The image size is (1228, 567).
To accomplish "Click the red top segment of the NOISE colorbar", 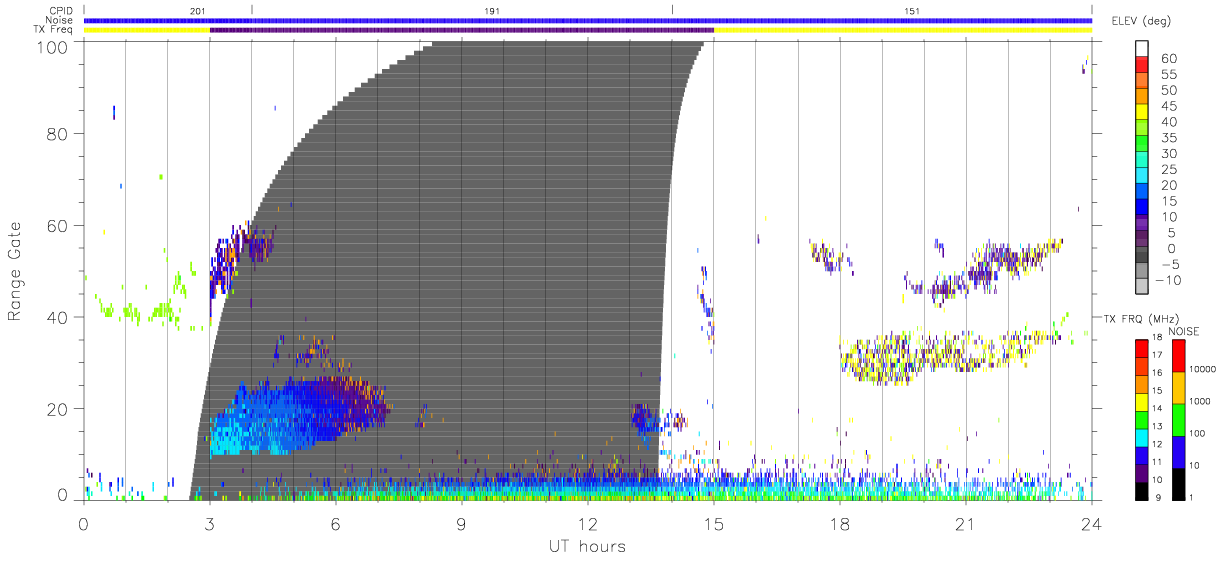I will click(x=1179, y=355).
